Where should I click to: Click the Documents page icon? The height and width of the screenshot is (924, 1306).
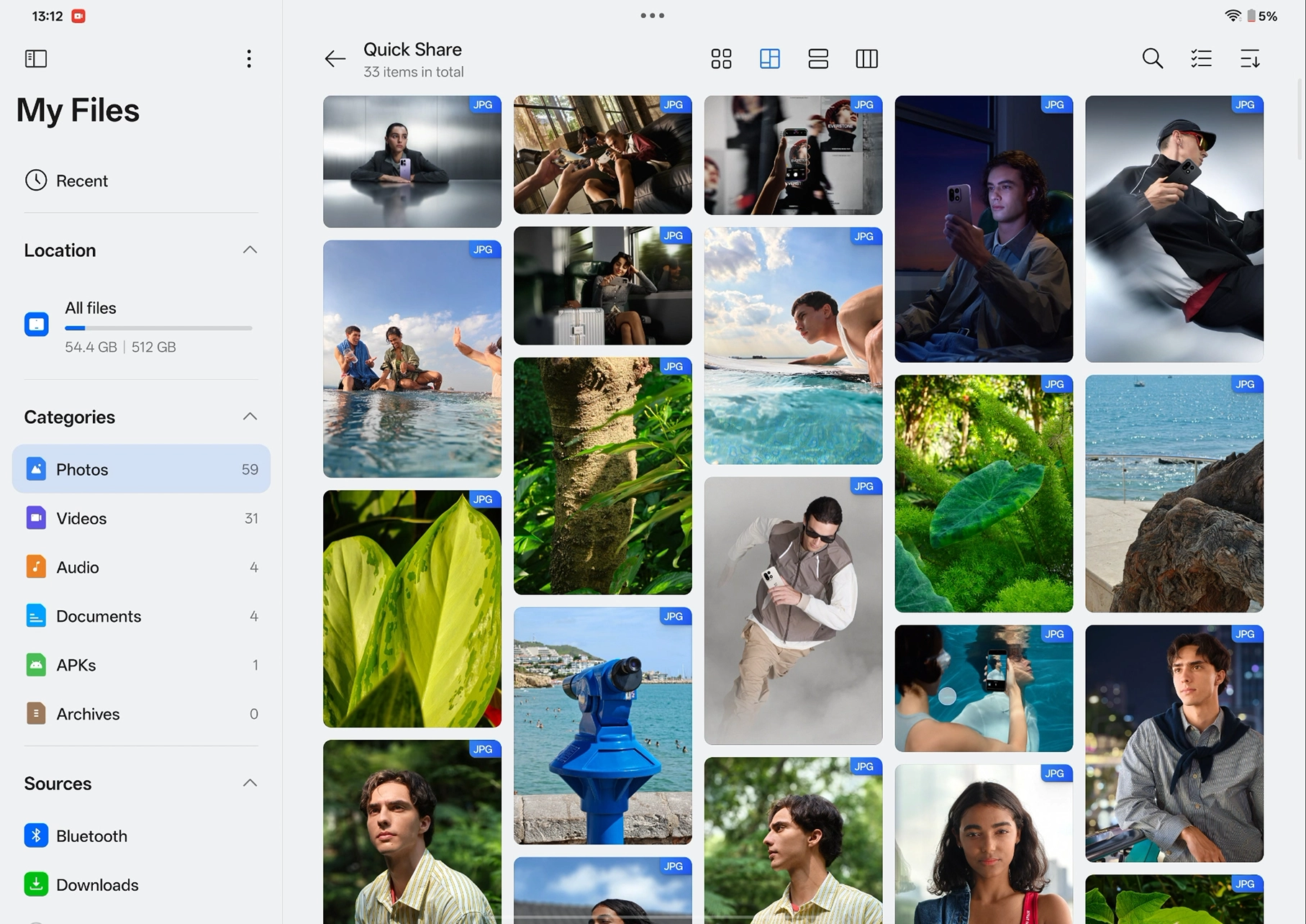tap(36, 616)
